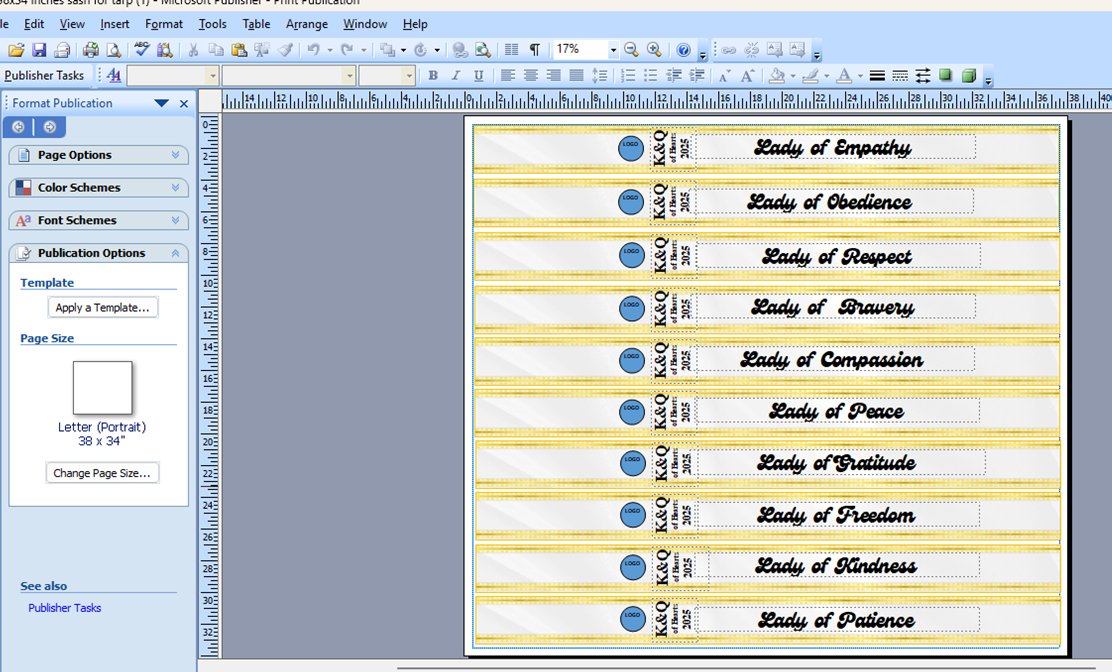Click the Font Color swatch button
Screen dimensions: 1112x672
pyautogui.click(x=844, y=76)
